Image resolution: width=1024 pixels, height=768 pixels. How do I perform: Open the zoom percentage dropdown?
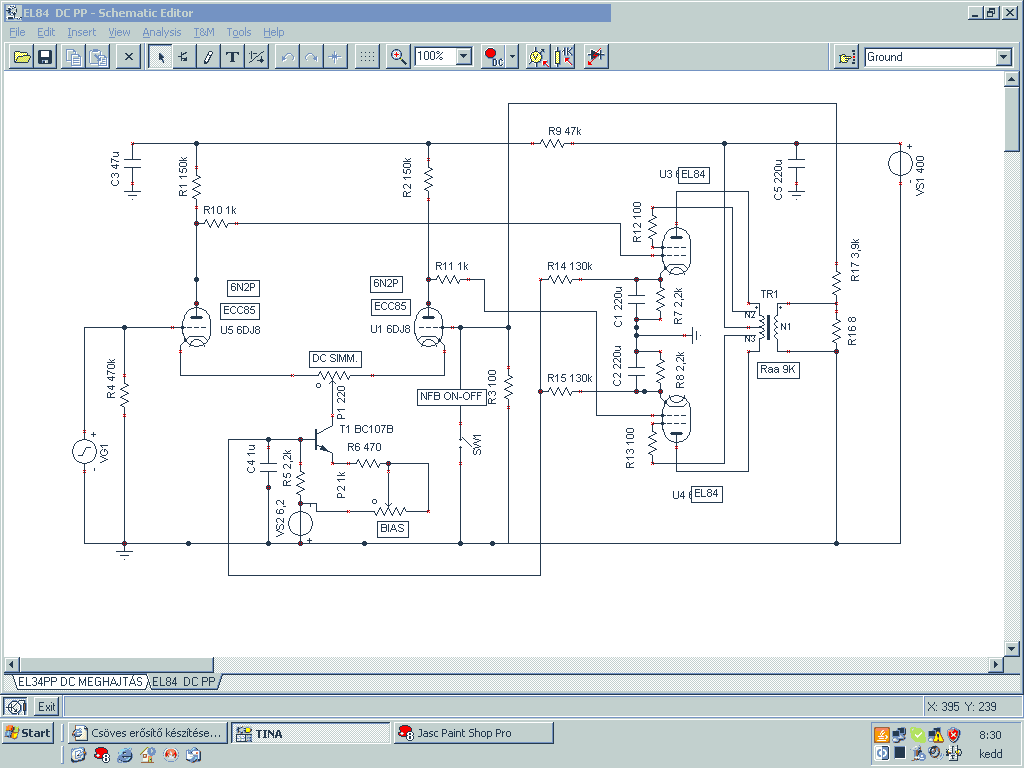(464, 56)
